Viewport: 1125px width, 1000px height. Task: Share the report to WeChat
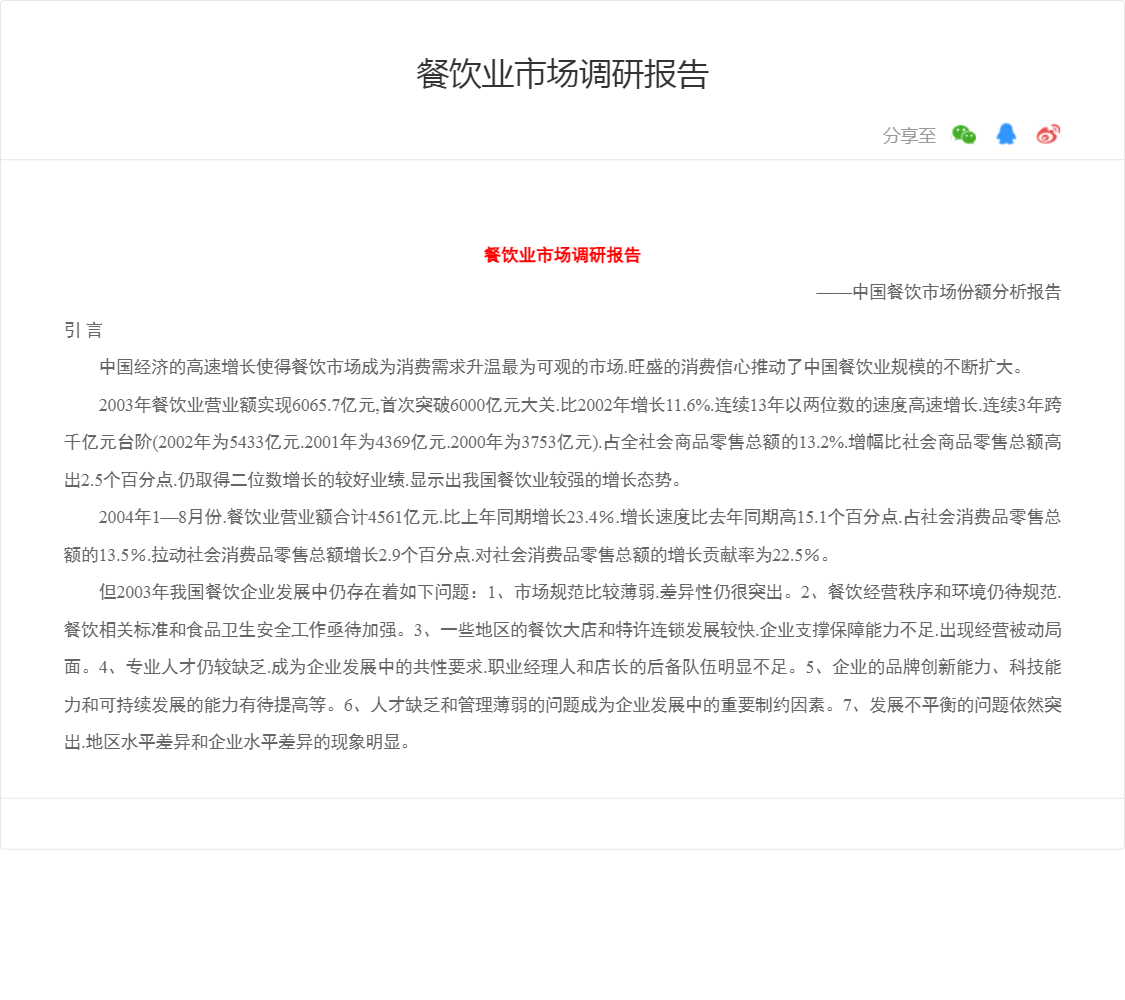click(964, 135)
